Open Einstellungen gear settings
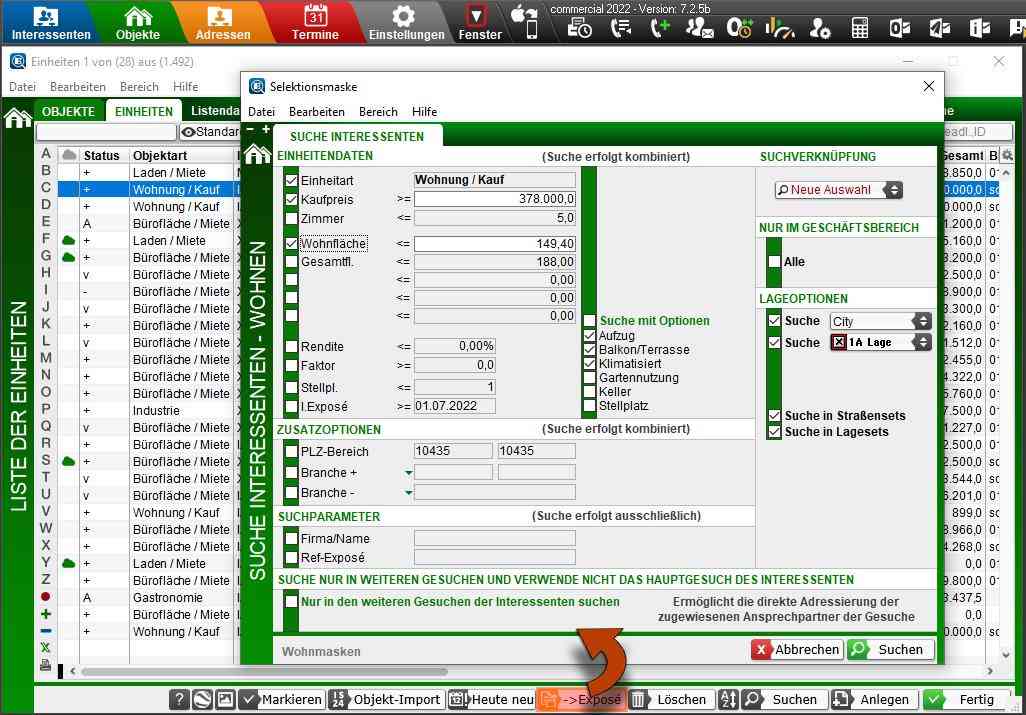Image resolution: width=1026 pixels, height=715 pixels. click(405, 22)
